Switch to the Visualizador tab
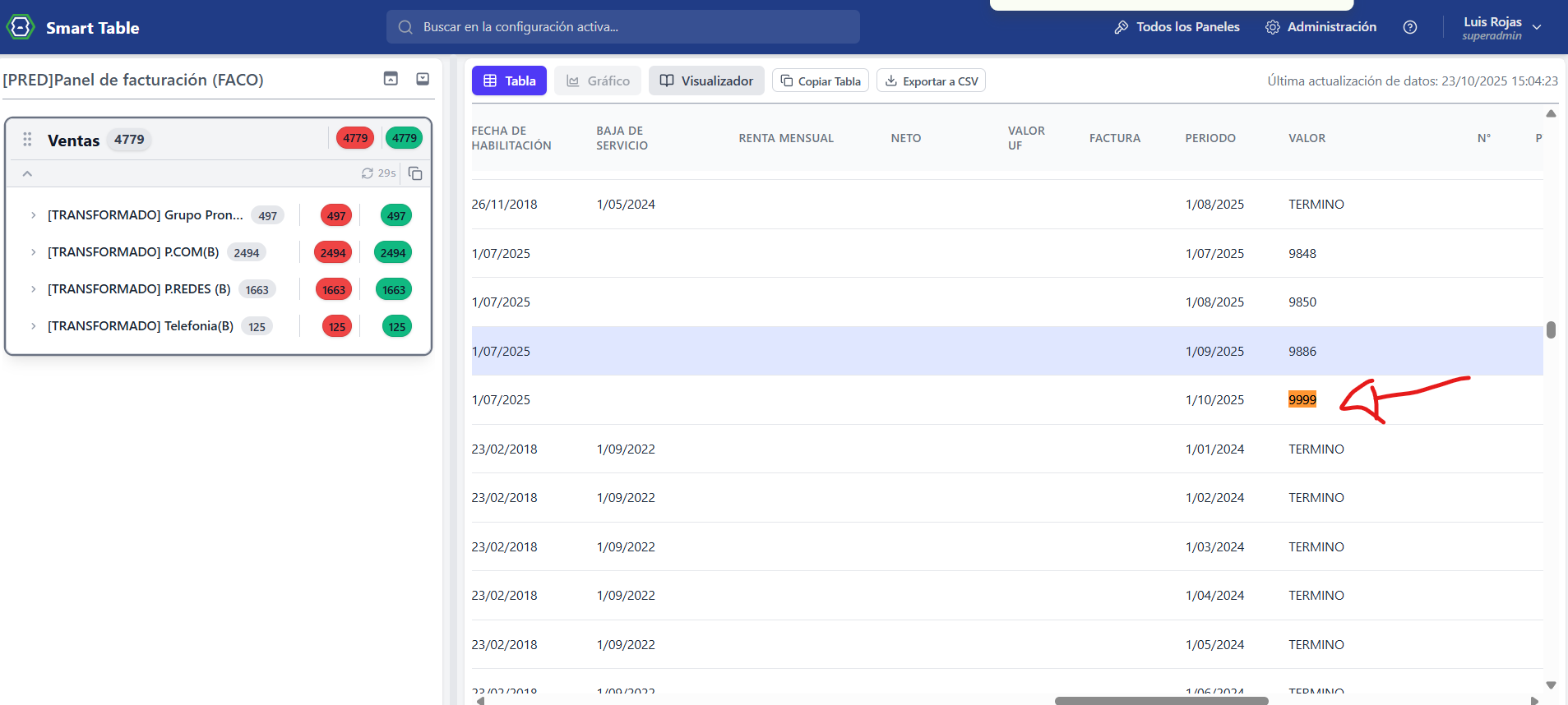1568x705 pixels. click(706, 81)
